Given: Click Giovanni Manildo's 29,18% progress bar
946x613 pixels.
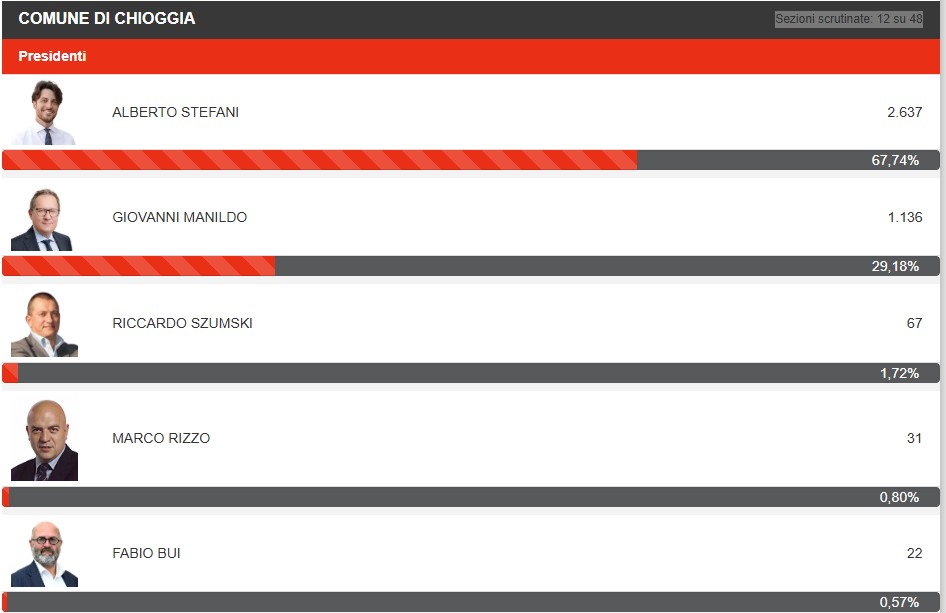Looking at the screenshot, I should (471, 266).
